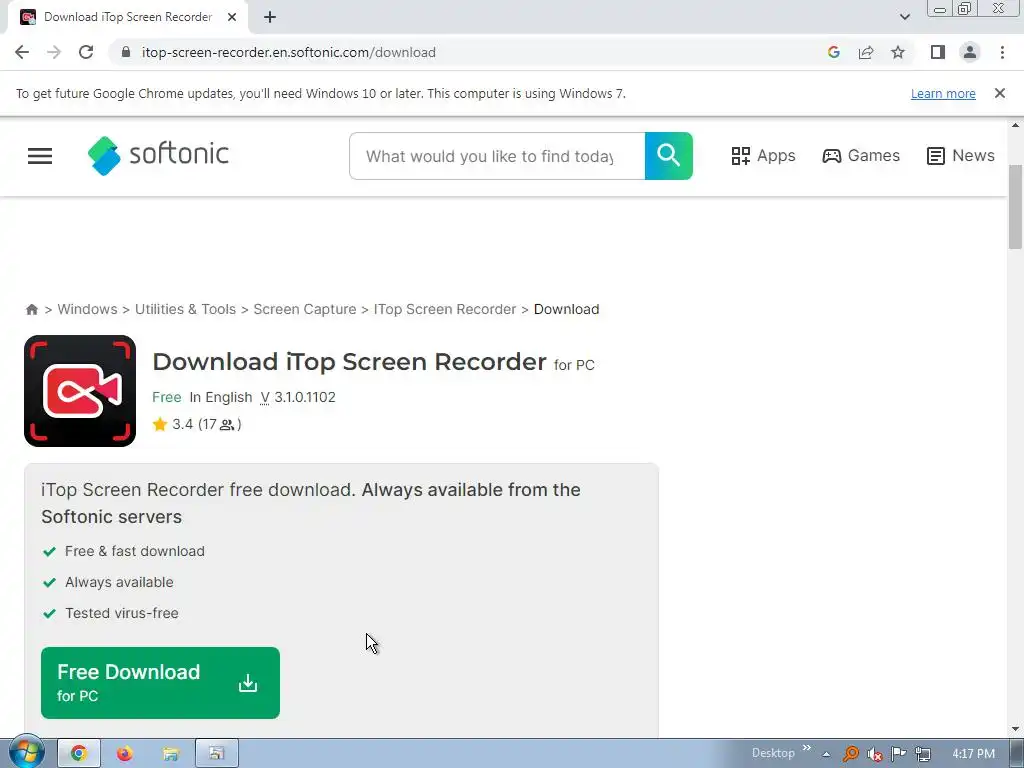Open the Chrome profile avatar

pos(970,52)
